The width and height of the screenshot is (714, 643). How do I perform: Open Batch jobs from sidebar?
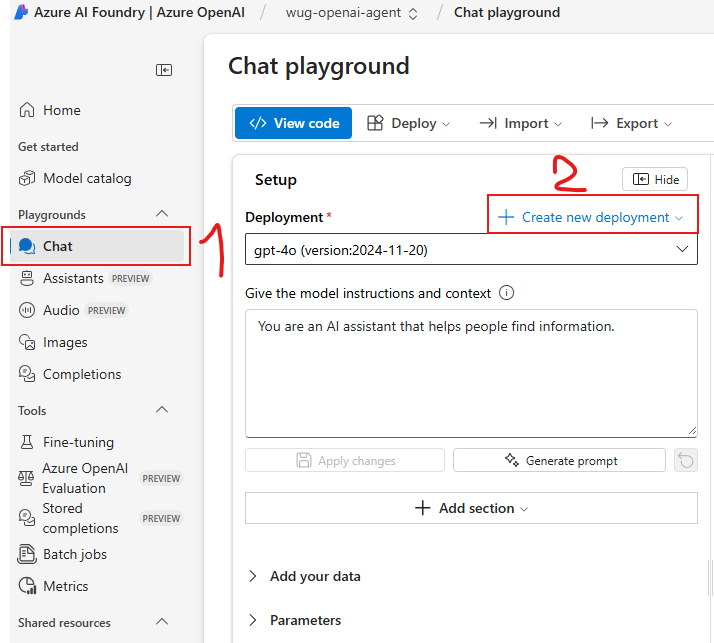(74, 555)
